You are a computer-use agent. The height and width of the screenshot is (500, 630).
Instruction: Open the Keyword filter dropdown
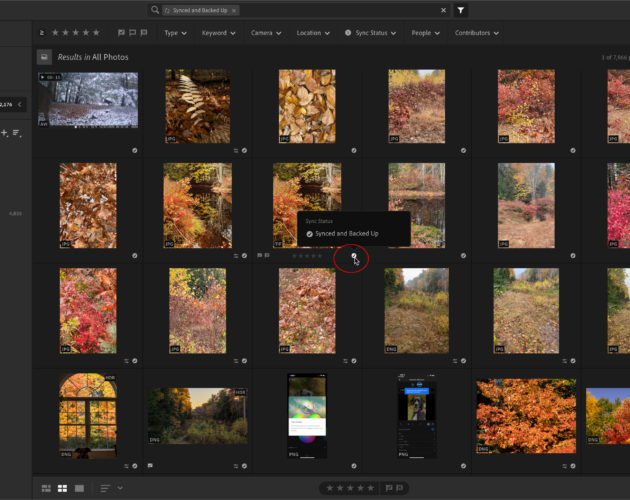[218, 33]
